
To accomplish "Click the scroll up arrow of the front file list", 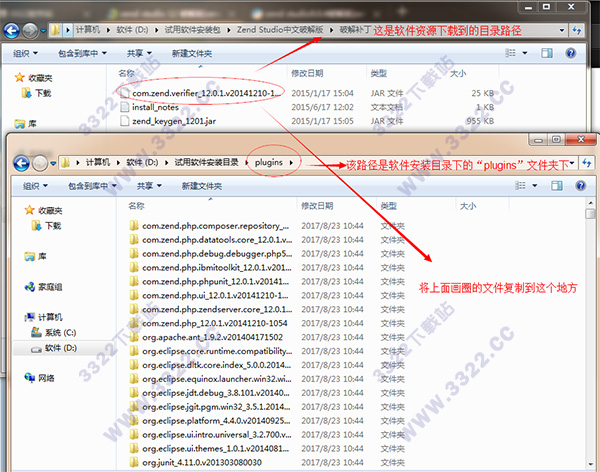I will point(590,203).
